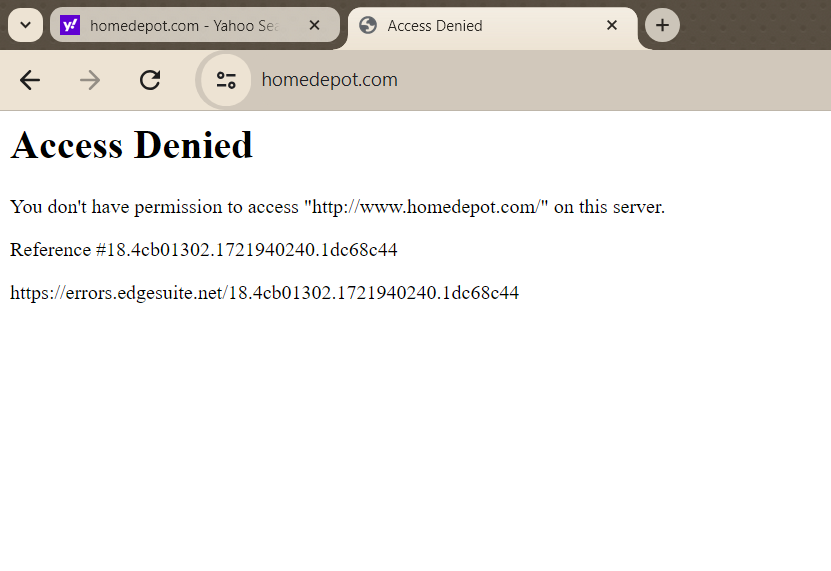Switch to the homedepot.com Yahoo Search tab
Image resolution: width=831 pixels, height=571 pixels.
tap(195, 25)
